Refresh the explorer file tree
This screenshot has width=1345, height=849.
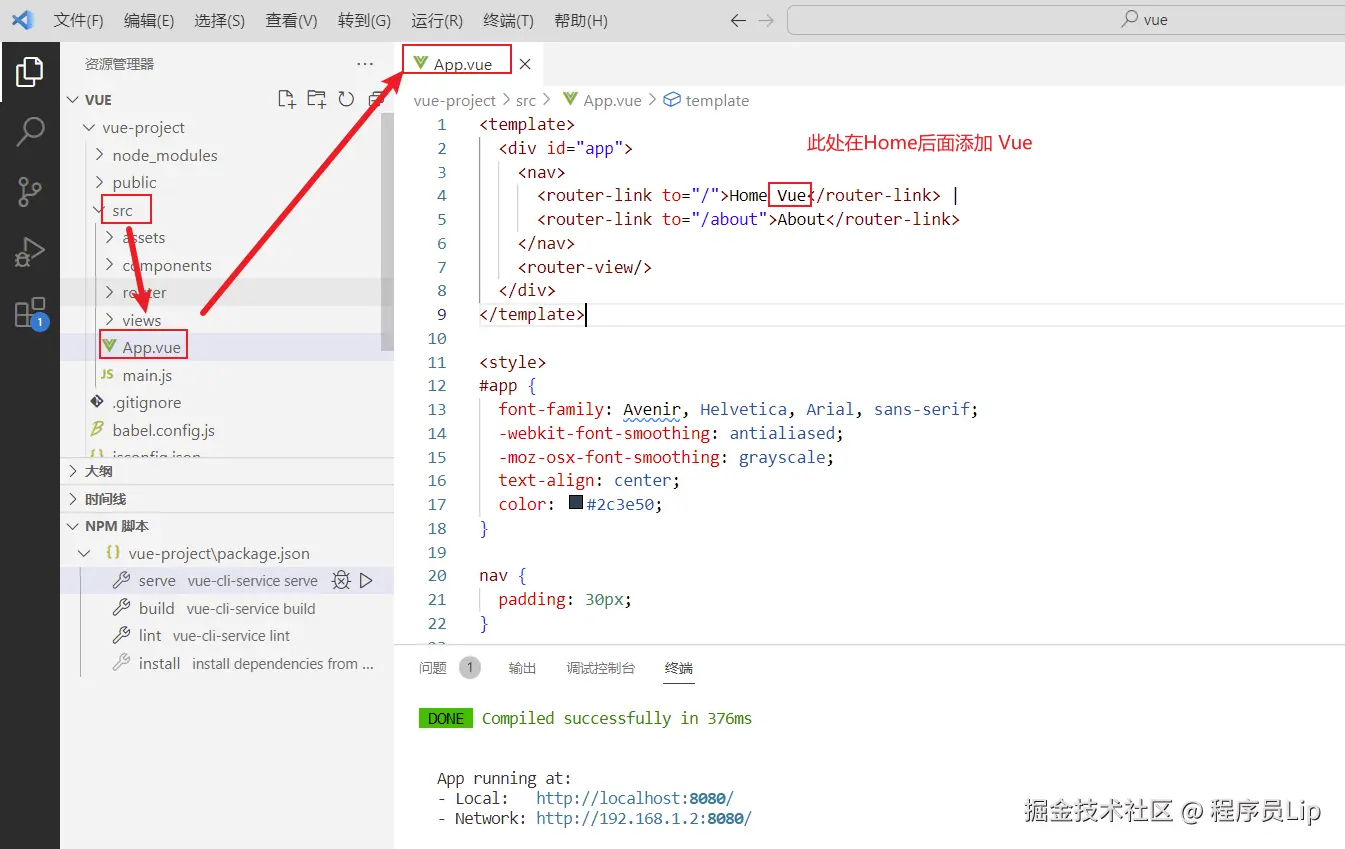(x=346, y=99)
